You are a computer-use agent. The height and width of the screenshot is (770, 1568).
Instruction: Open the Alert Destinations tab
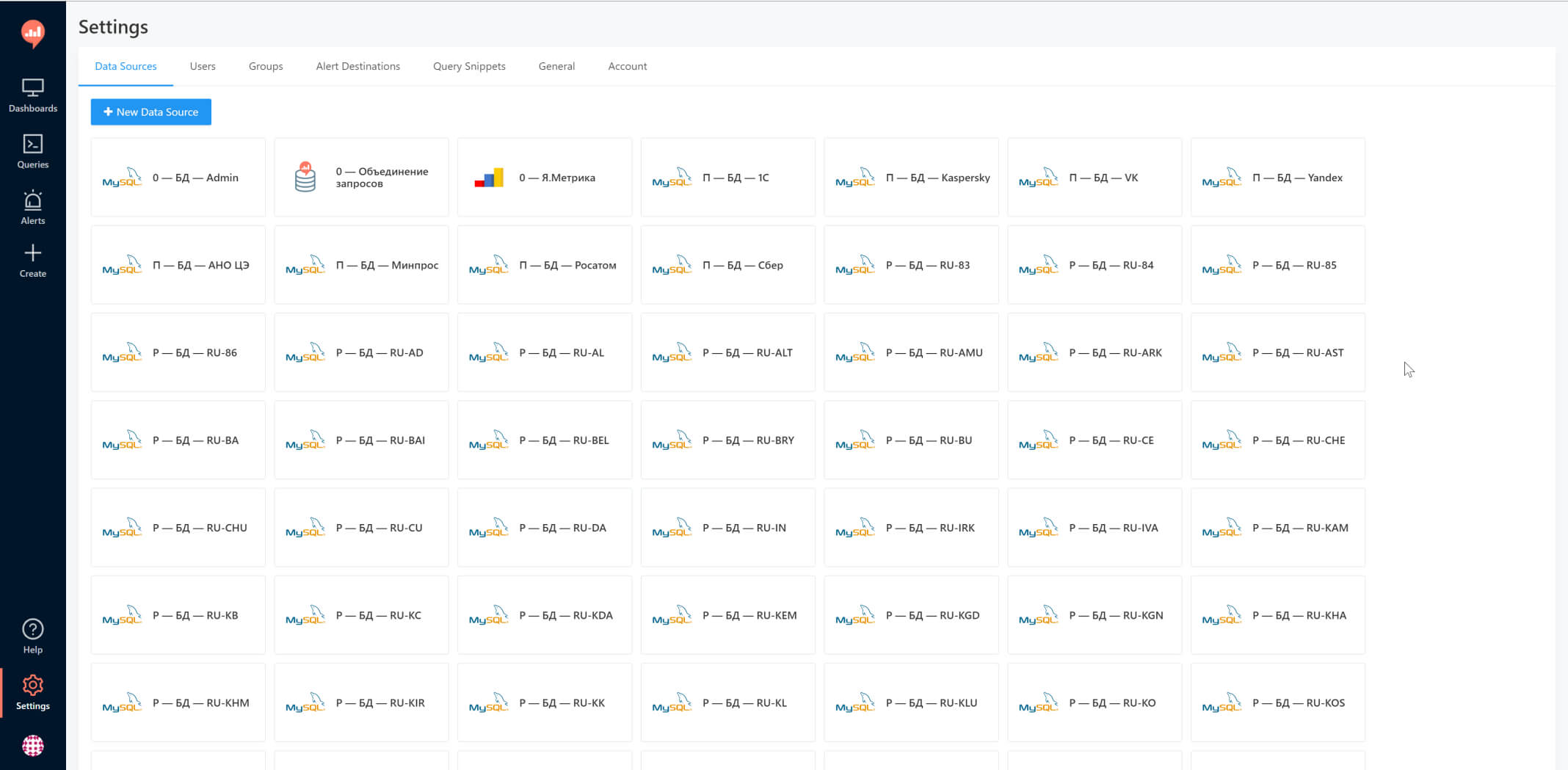tap(358, 66)
